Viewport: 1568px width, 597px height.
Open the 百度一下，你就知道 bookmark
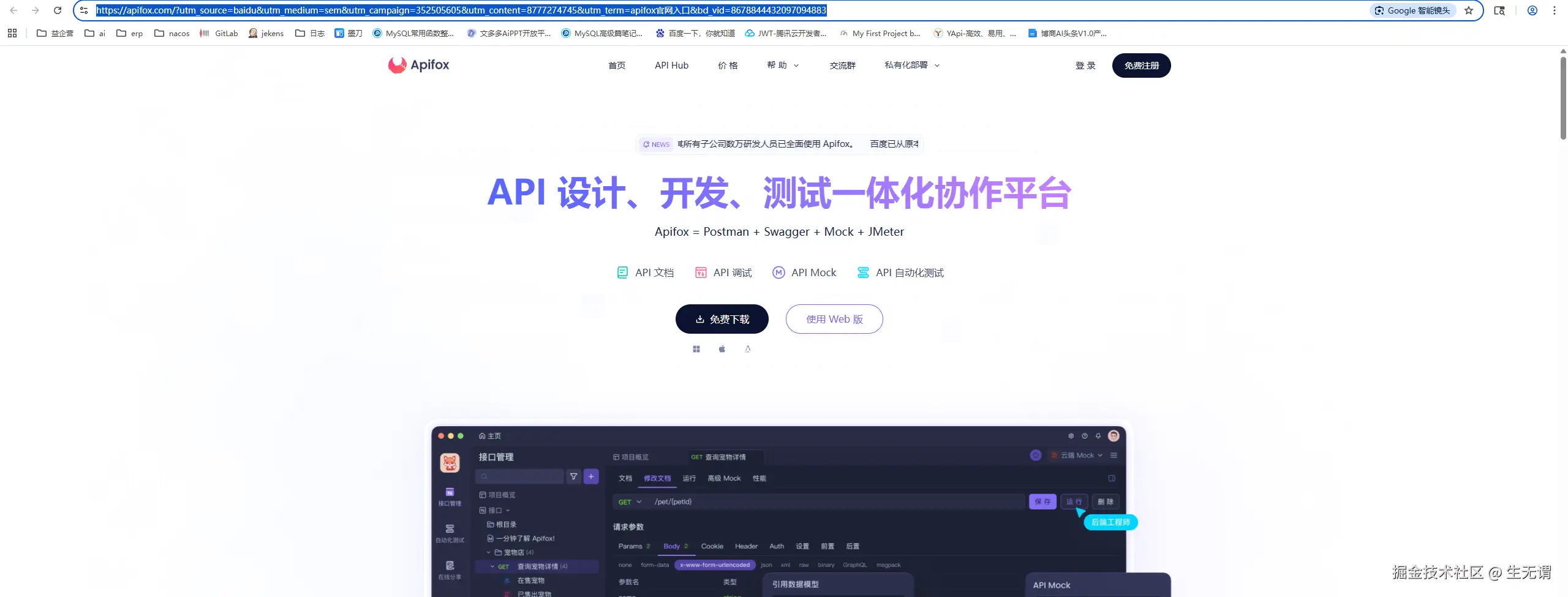[x=695, y=33]
